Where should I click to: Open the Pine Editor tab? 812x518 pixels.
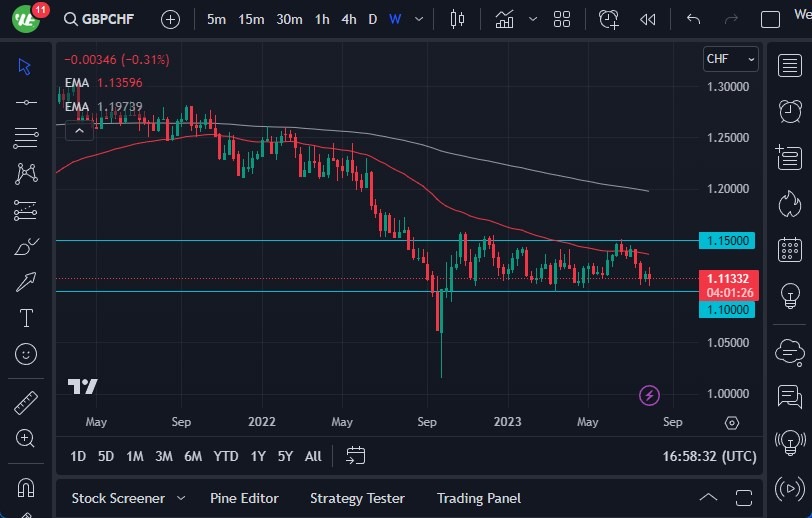(244, 498)
